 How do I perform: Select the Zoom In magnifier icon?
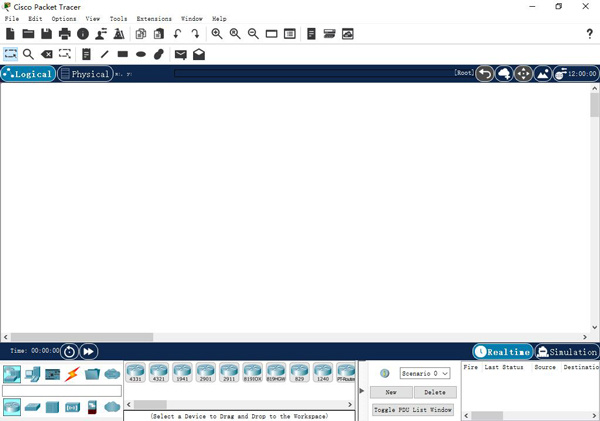coord(217,34)
